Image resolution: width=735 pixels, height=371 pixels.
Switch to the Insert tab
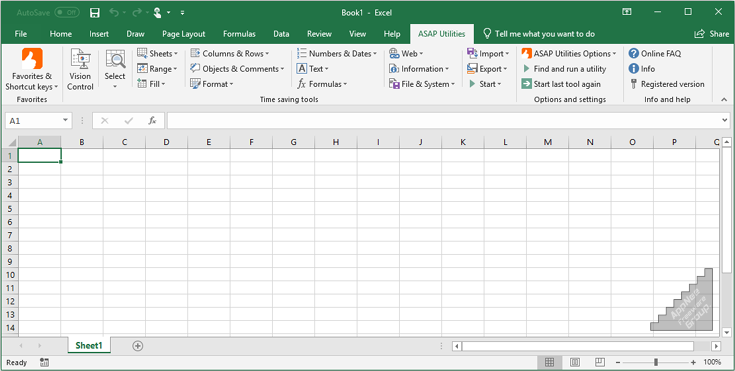(x=99, y=34)
